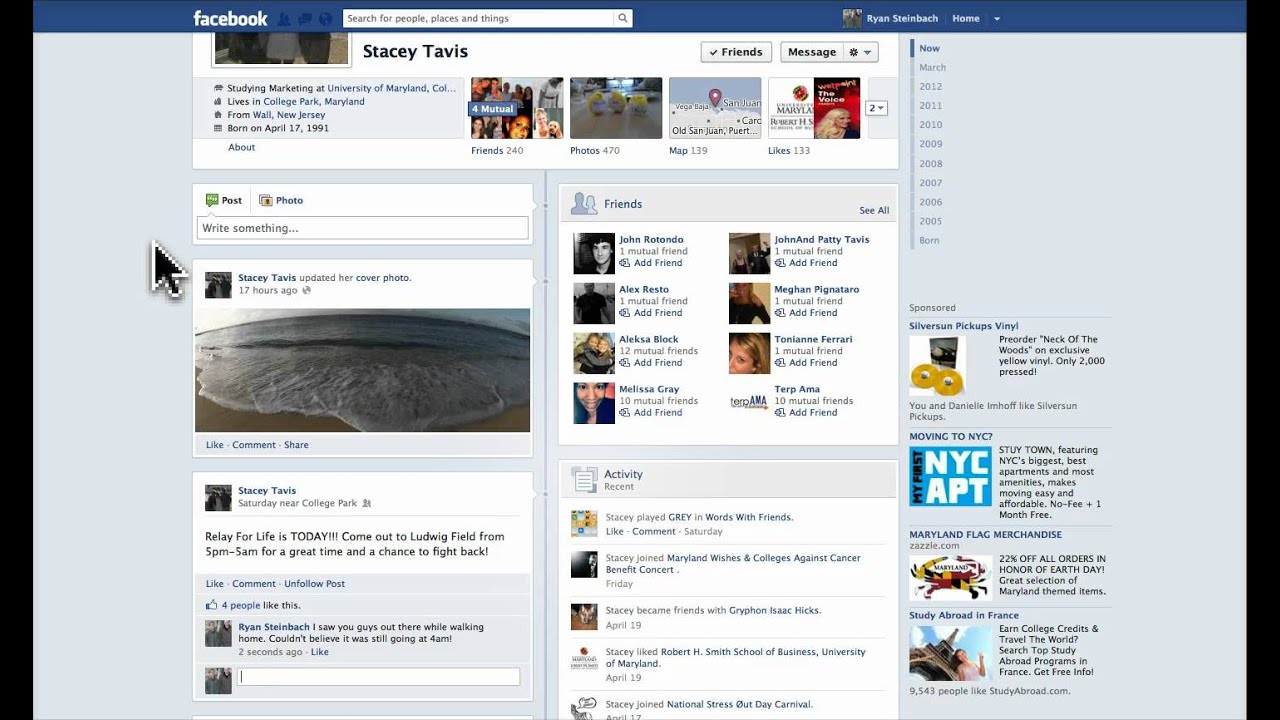Unfollow Post on Relay For Life status
Viewport: 1280px width, 720px height.
click(x=314, y=584)
